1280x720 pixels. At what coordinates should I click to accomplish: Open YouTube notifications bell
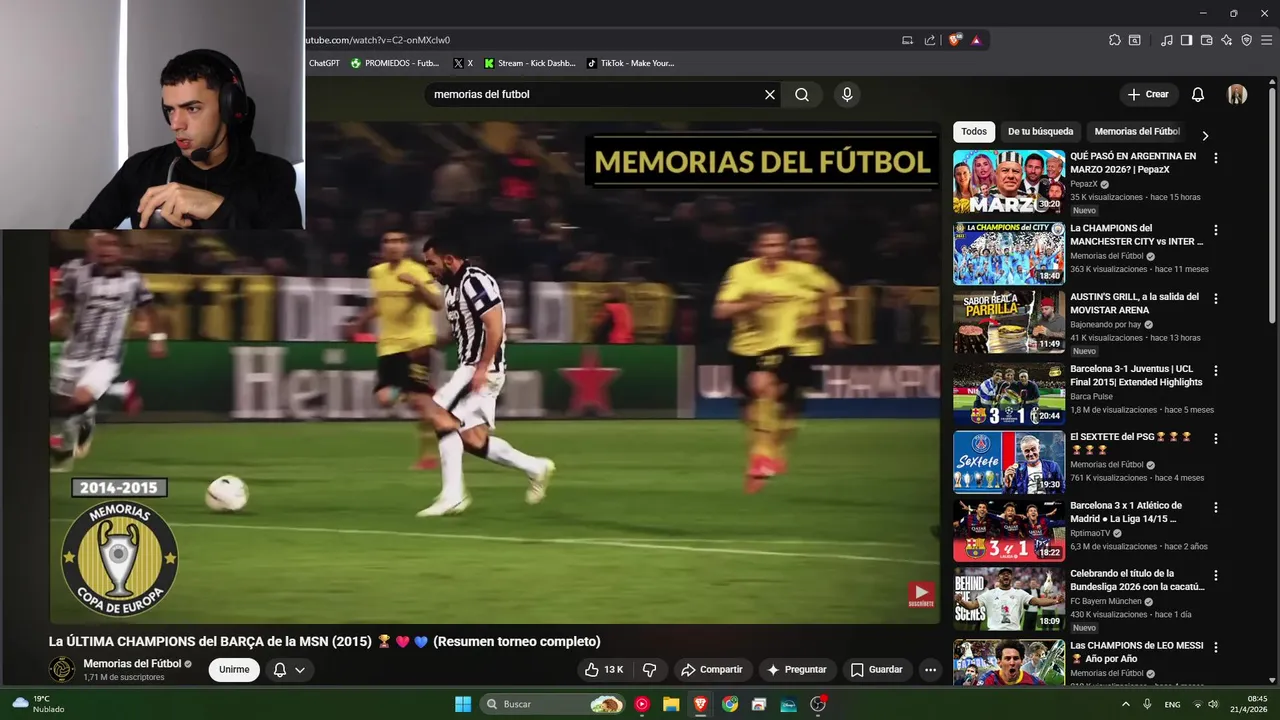click(x=1197, y=95)
